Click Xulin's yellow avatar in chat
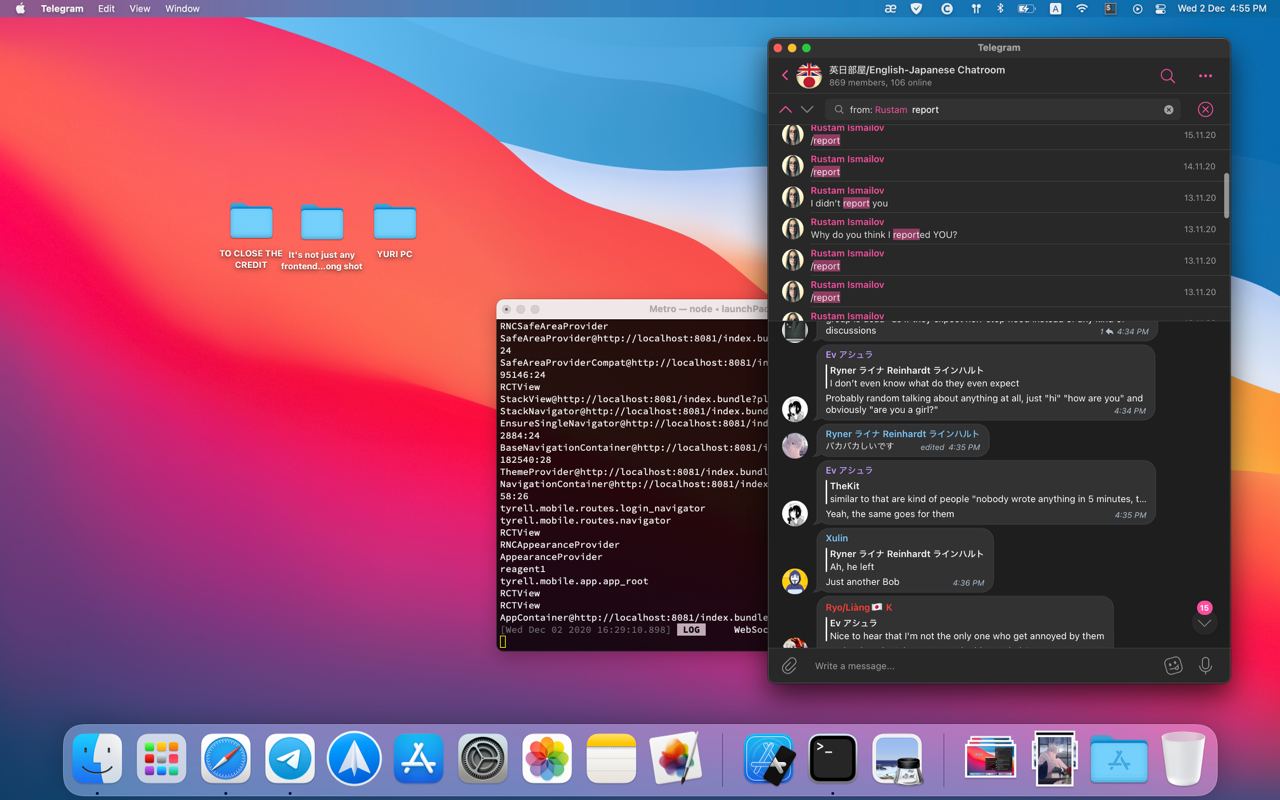Screen dimensions: 1280x800 pyautogui.click(x=795, y=580)
